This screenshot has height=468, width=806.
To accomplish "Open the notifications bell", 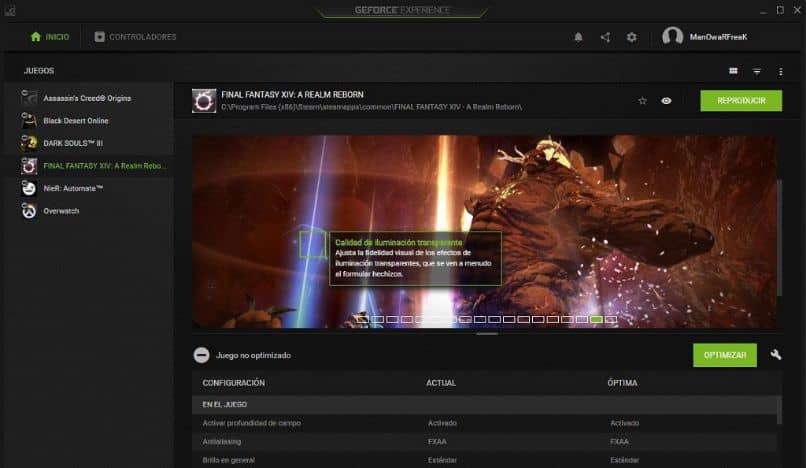I will coord(578,37).
